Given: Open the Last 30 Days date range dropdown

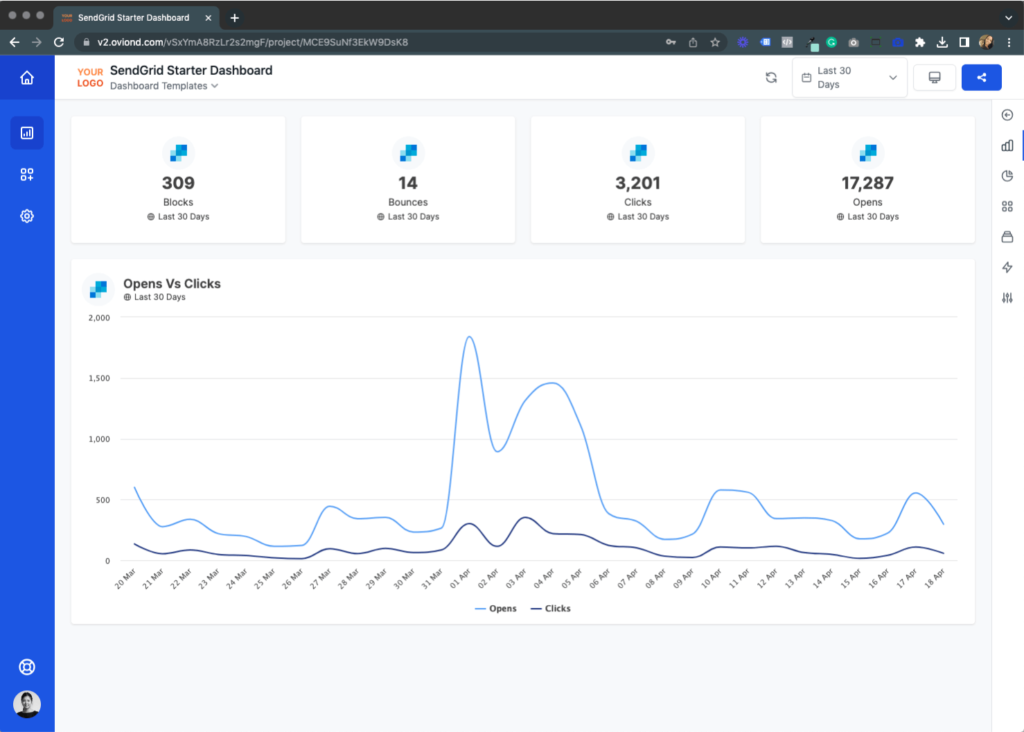Looking at the screenshot, I should coord(850,78).
